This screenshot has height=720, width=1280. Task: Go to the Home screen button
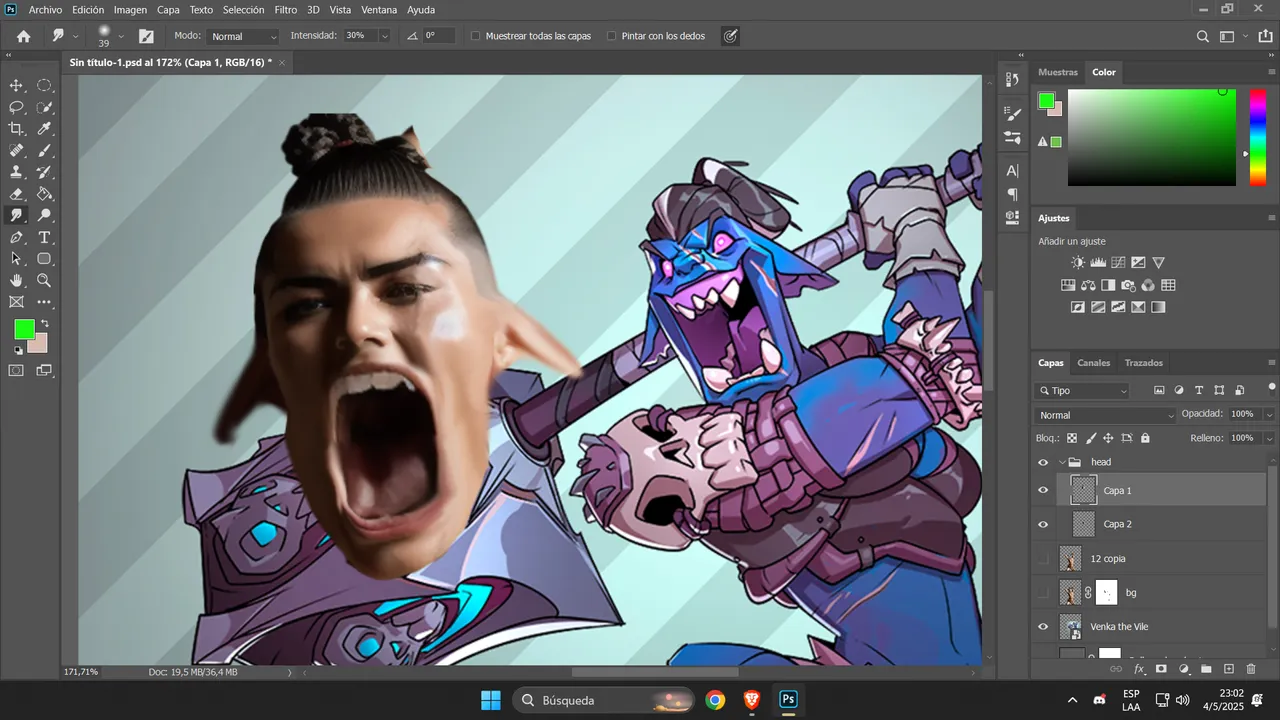coord(23,36)
